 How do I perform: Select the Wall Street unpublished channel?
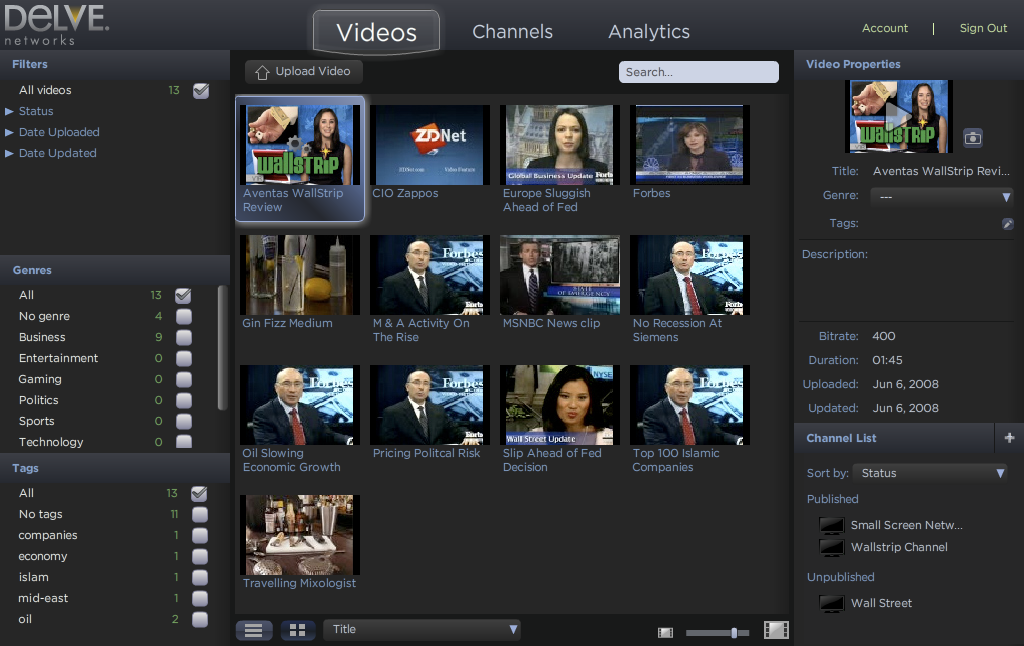click(881, 604)
